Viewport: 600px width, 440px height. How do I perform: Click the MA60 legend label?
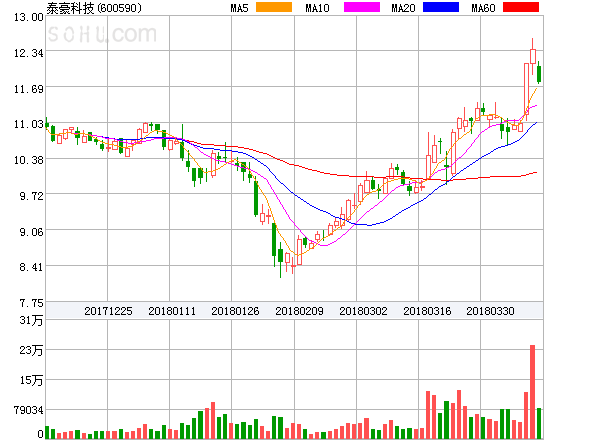483,8
